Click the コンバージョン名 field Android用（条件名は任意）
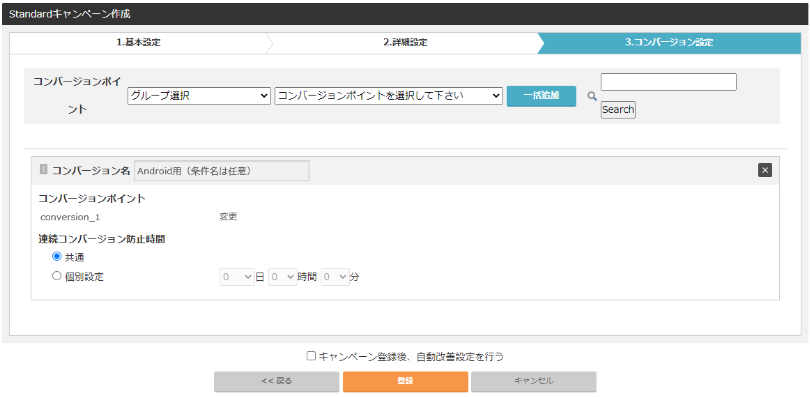This screenshot has width=810, height=397. pos(222,171)
